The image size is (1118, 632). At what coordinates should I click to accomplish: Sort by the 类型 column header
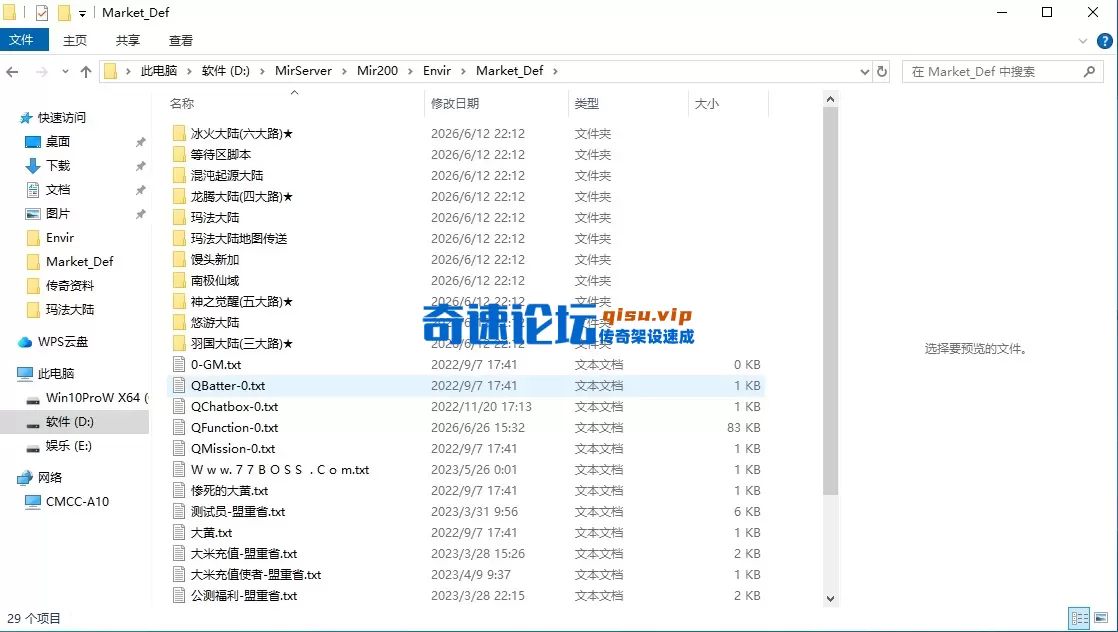pos(587,103)
